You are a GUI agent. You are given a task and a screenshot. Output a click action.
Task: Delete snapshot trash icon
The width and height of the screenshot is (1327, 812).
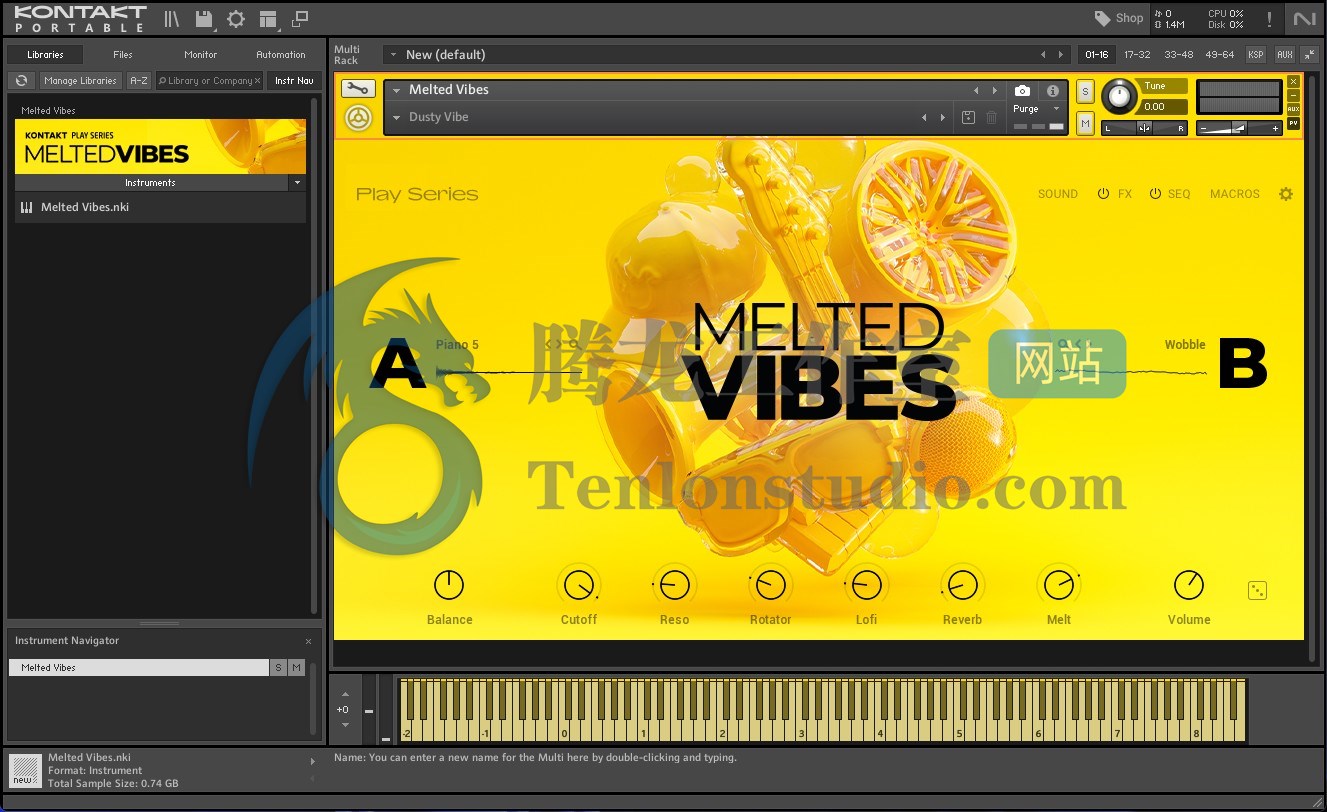click(x=991, y=117)
